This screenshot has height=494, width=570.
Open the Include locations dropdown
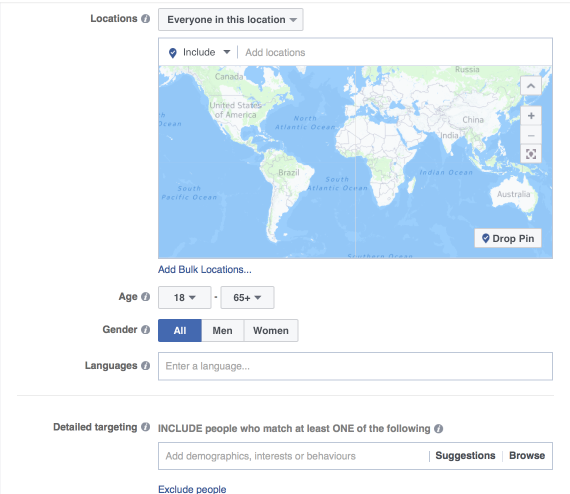206,52
